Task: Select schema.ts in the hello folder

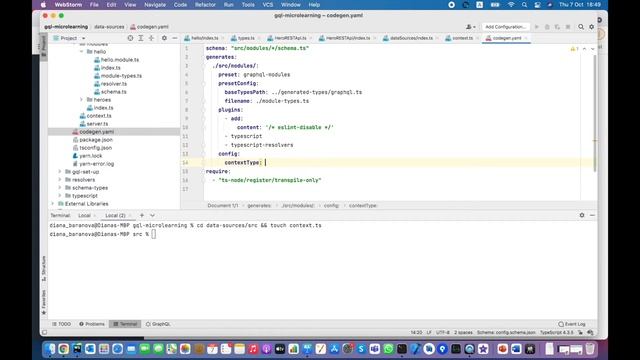Action: pyautogui.click(x=113, y=92)
